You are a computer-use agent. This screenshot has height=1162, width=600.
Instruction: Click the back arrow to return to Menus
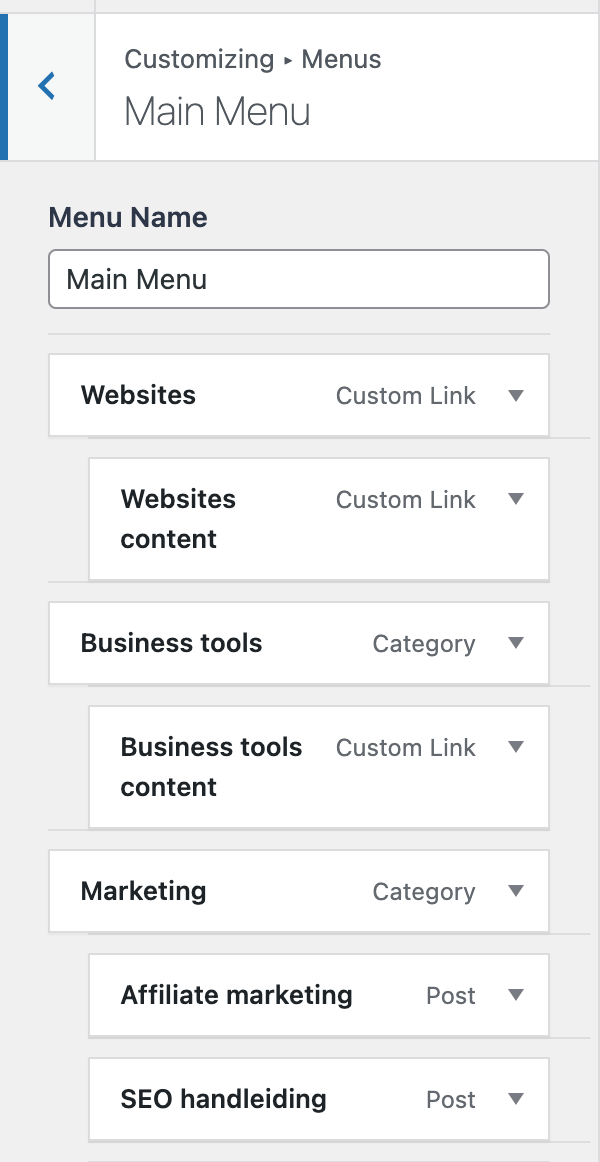pyautogui.click(x=46, y=86)
